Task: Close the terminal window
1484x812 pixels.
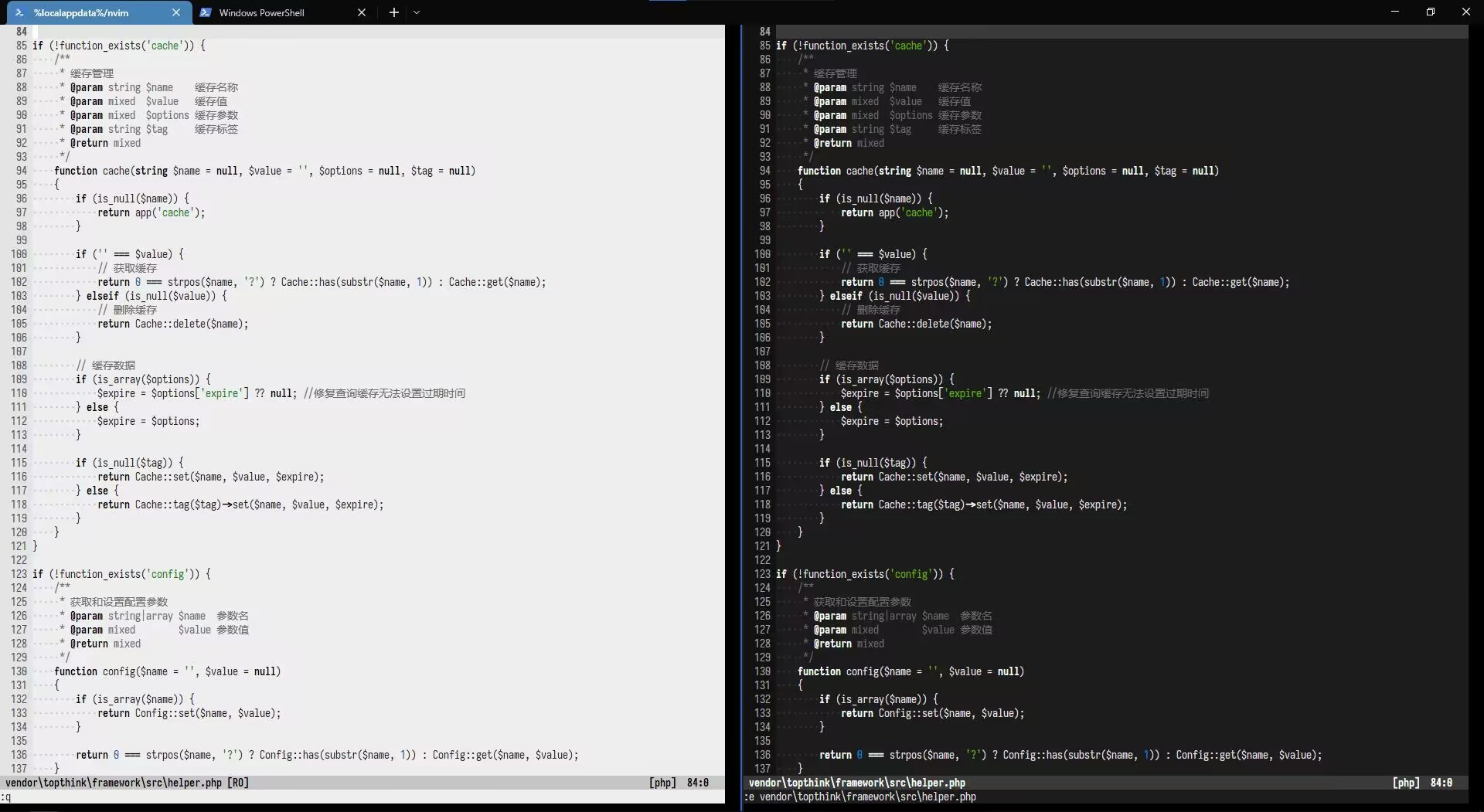Action: tap(1466, 12)
